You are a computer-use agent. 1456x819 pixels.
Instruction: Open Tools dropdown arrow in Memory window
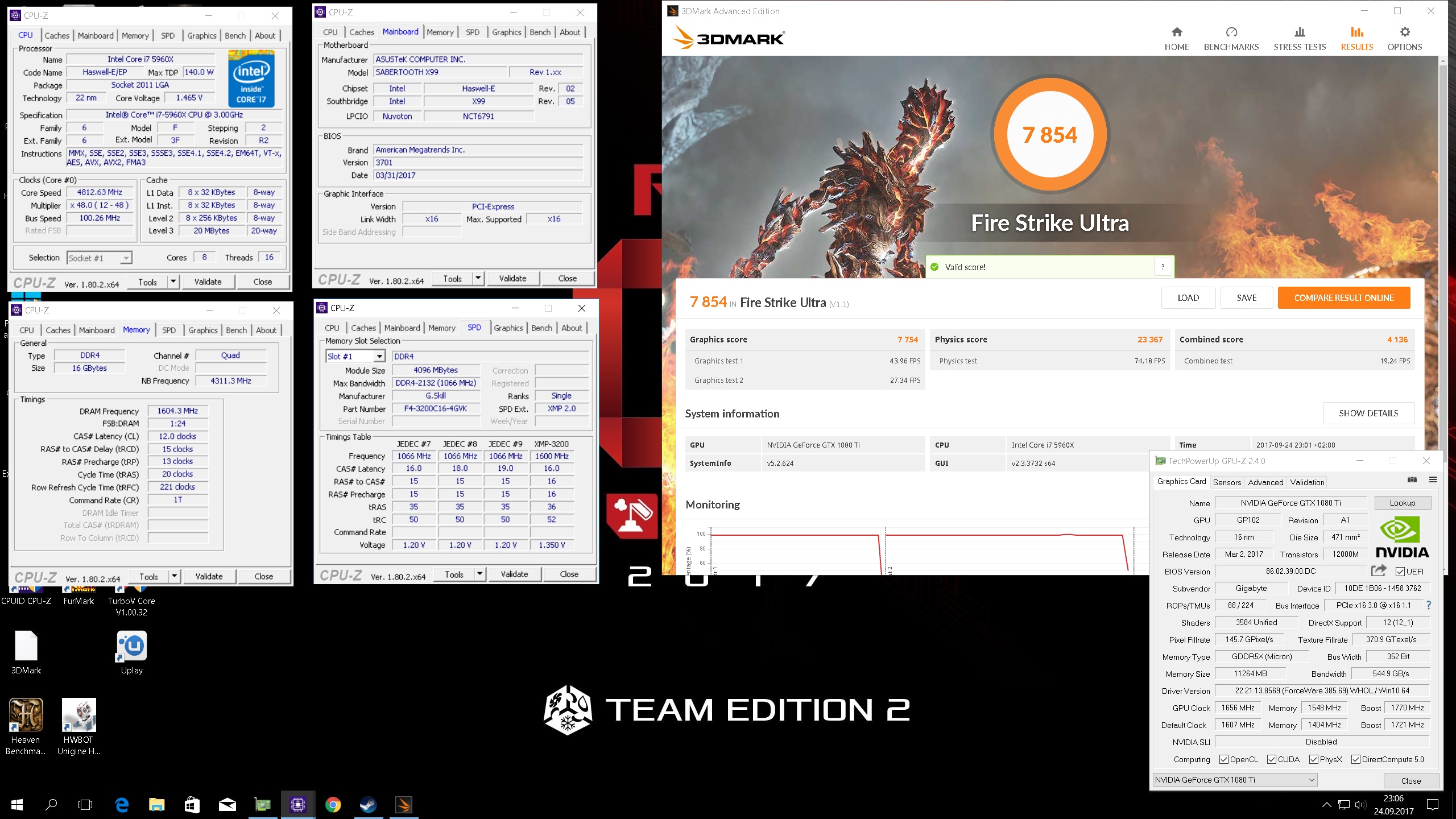pyautogui.click(x=175, y=576)
